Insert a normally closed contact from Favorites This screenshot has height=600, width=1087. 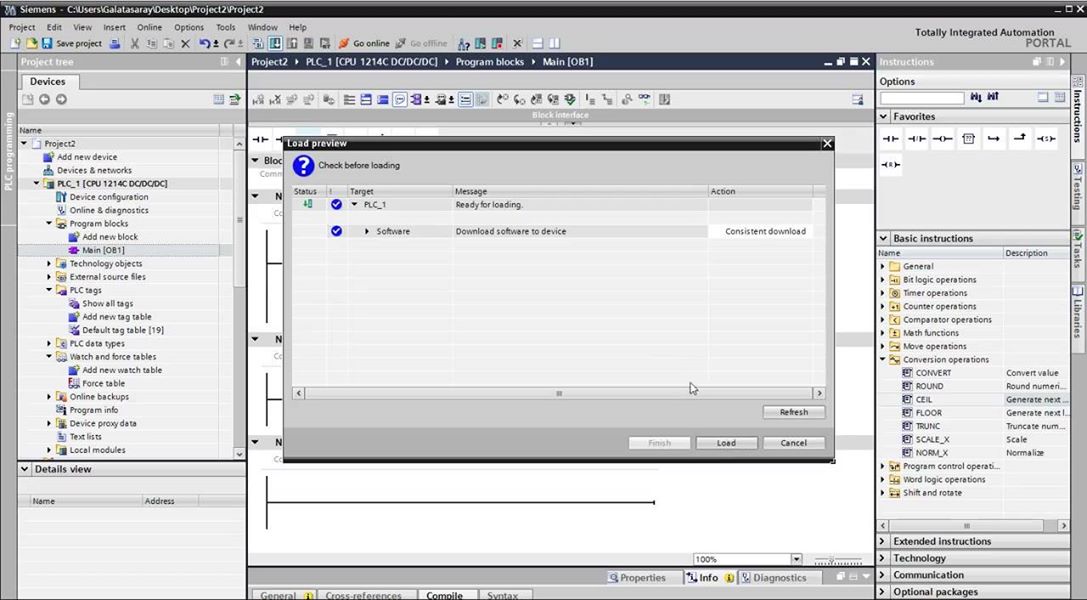[x=916, y=139]
